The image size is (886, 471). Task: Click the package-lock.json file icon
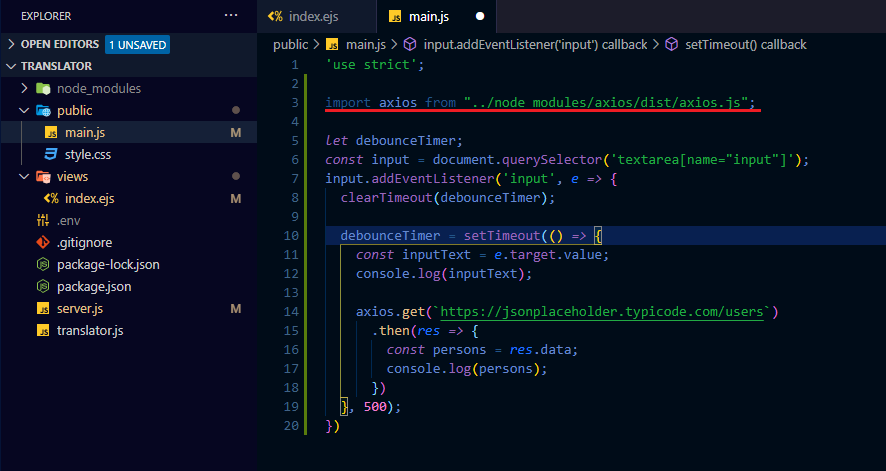43,264
